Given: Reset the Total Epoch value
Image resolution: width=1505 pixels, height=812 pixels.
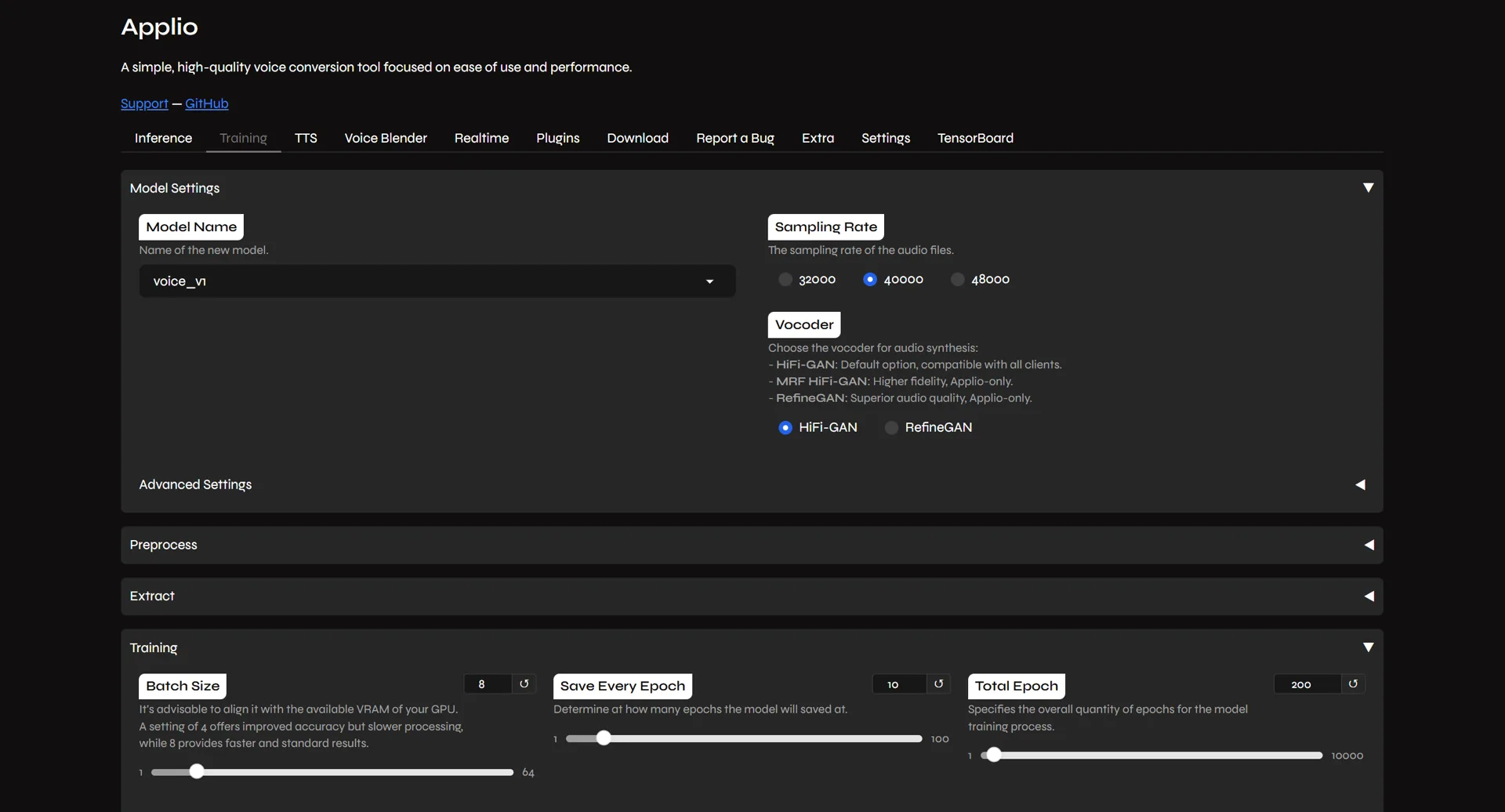Looking at the screenshot, I should coord(1353,684).
